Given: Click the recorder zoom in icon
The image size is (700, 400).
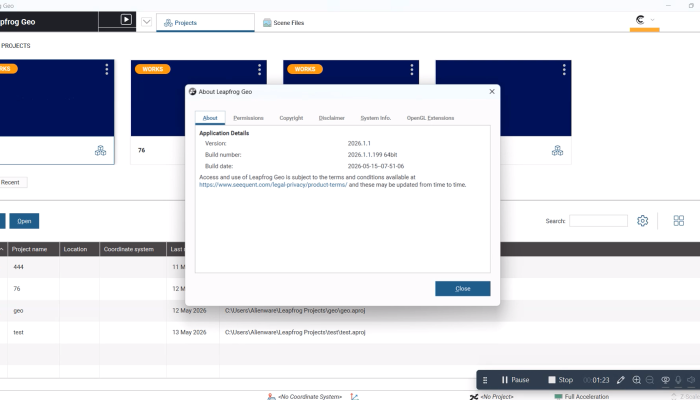Looking at the screenshot, I should [x=636, y=380].
